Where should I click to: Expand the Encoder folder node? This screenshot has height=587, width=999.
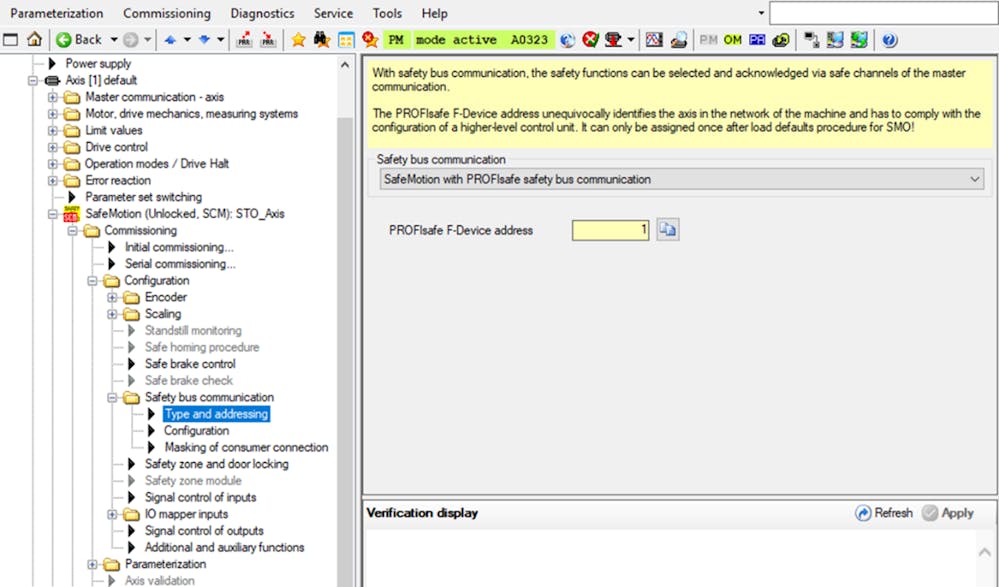[x=112, y=298]
